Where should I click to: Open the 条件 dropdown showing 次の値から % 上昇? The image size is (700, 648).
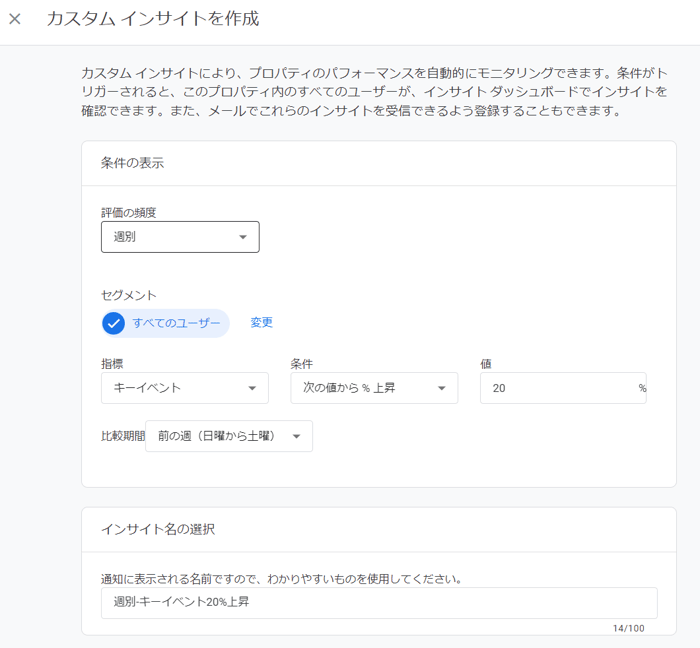pyautogui.click(x=374, y=388)
